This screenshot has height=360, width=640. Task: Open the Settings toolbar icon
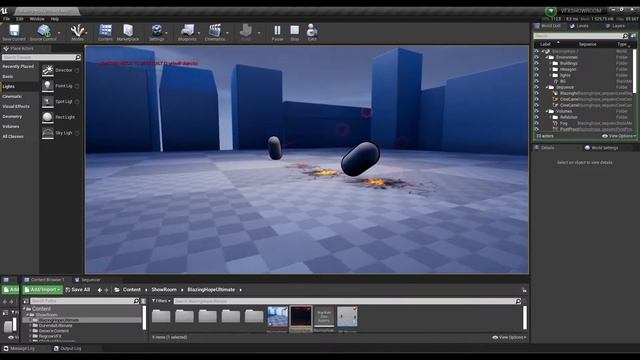coord(156,31)
